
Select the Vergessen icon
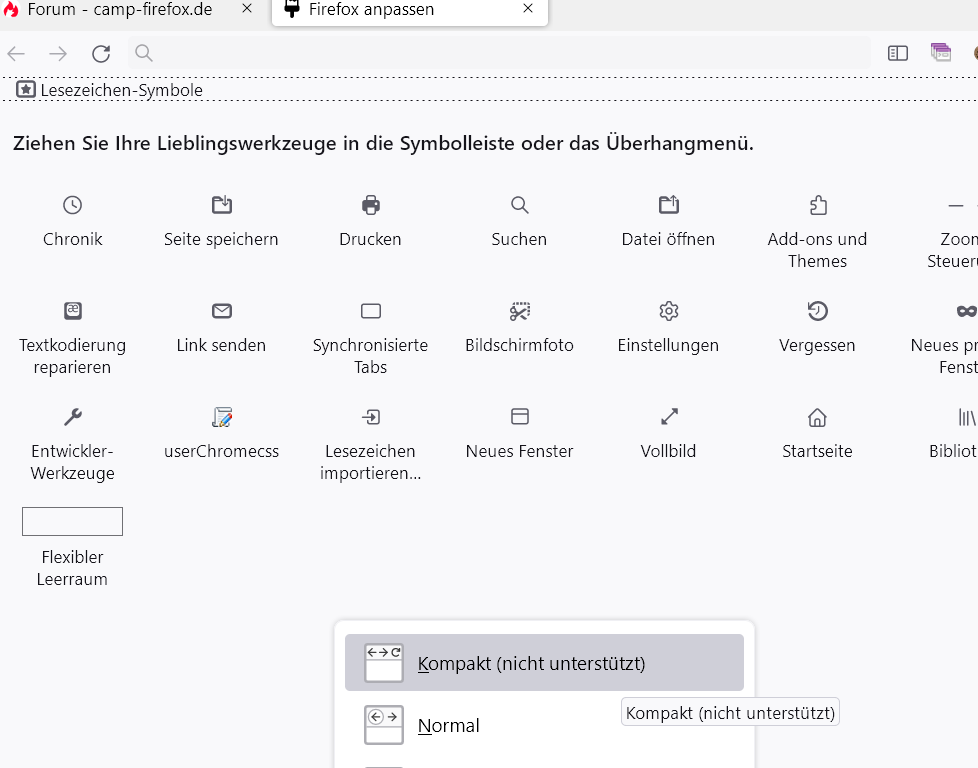817,311
